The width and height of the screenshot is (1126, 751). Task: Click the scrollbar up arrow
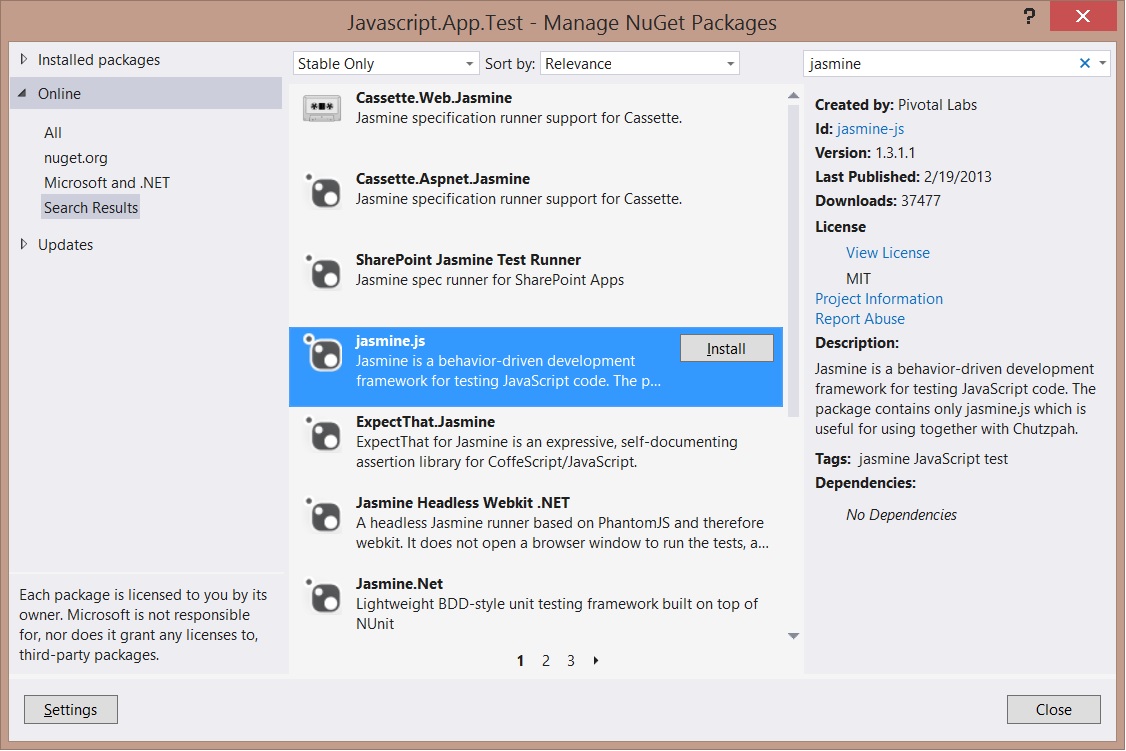[x=794, y=95]
